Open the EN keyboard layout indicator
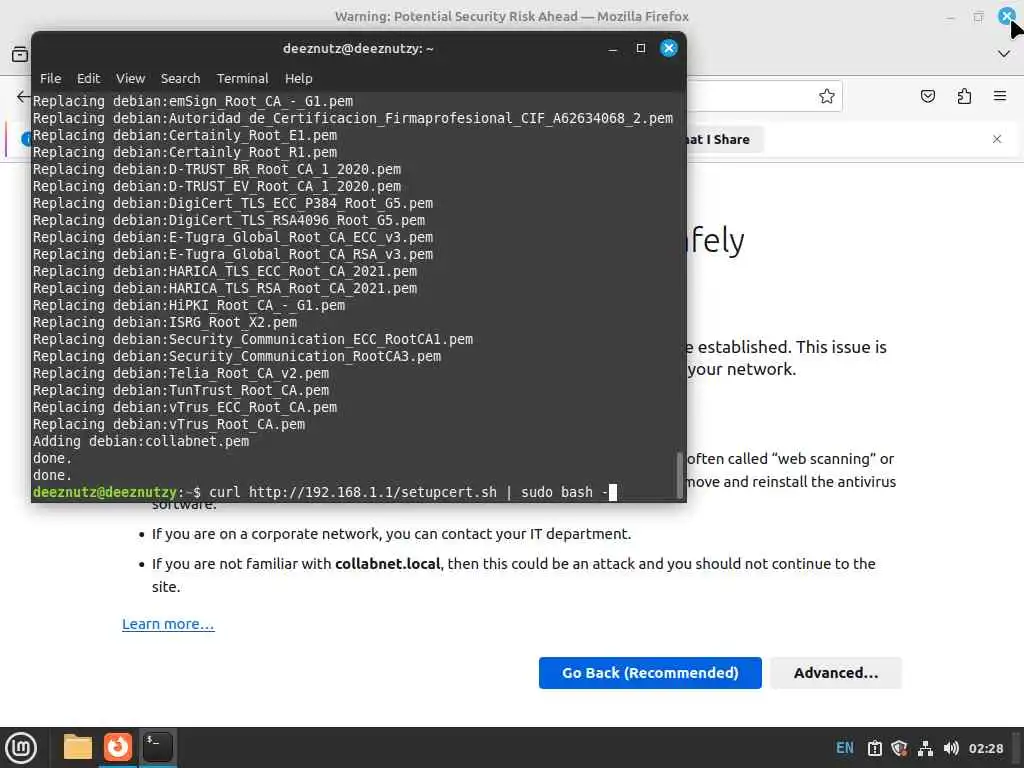 point(844,748)
